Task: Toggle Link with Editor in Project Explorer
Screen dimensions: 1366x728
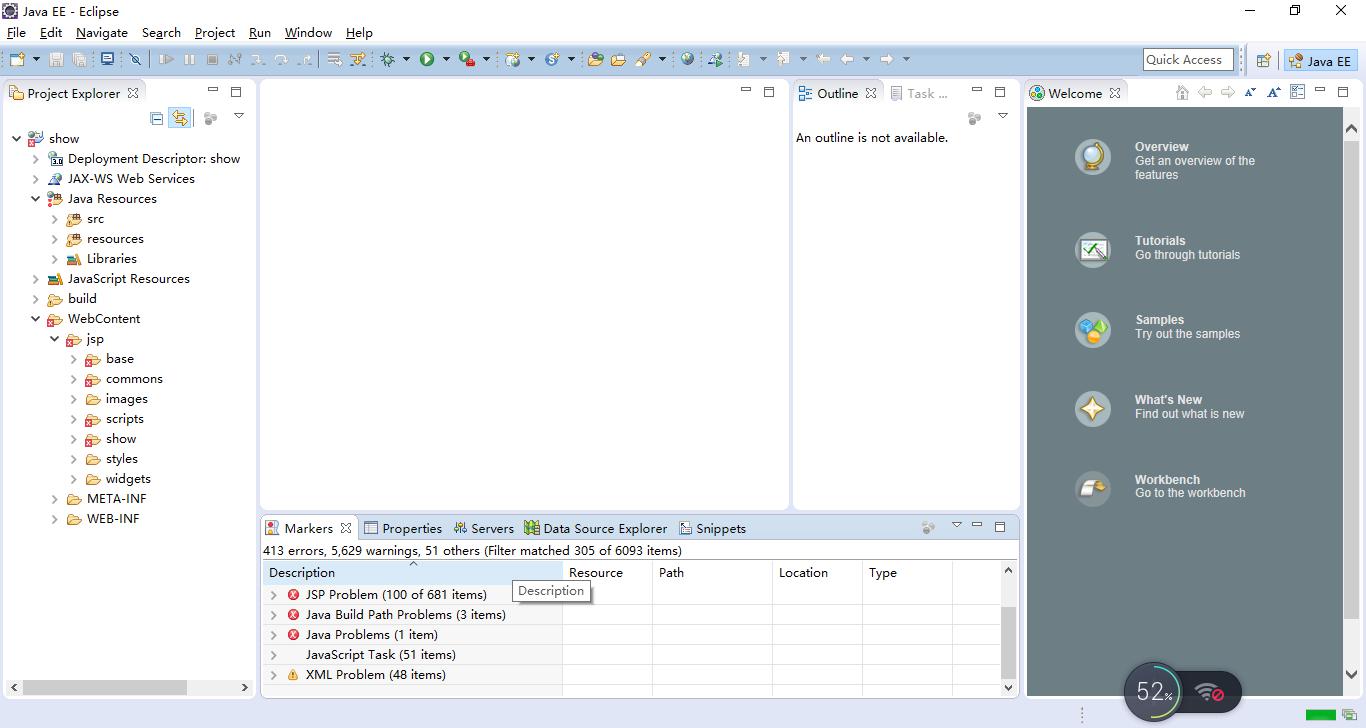Action: [179, 118]
